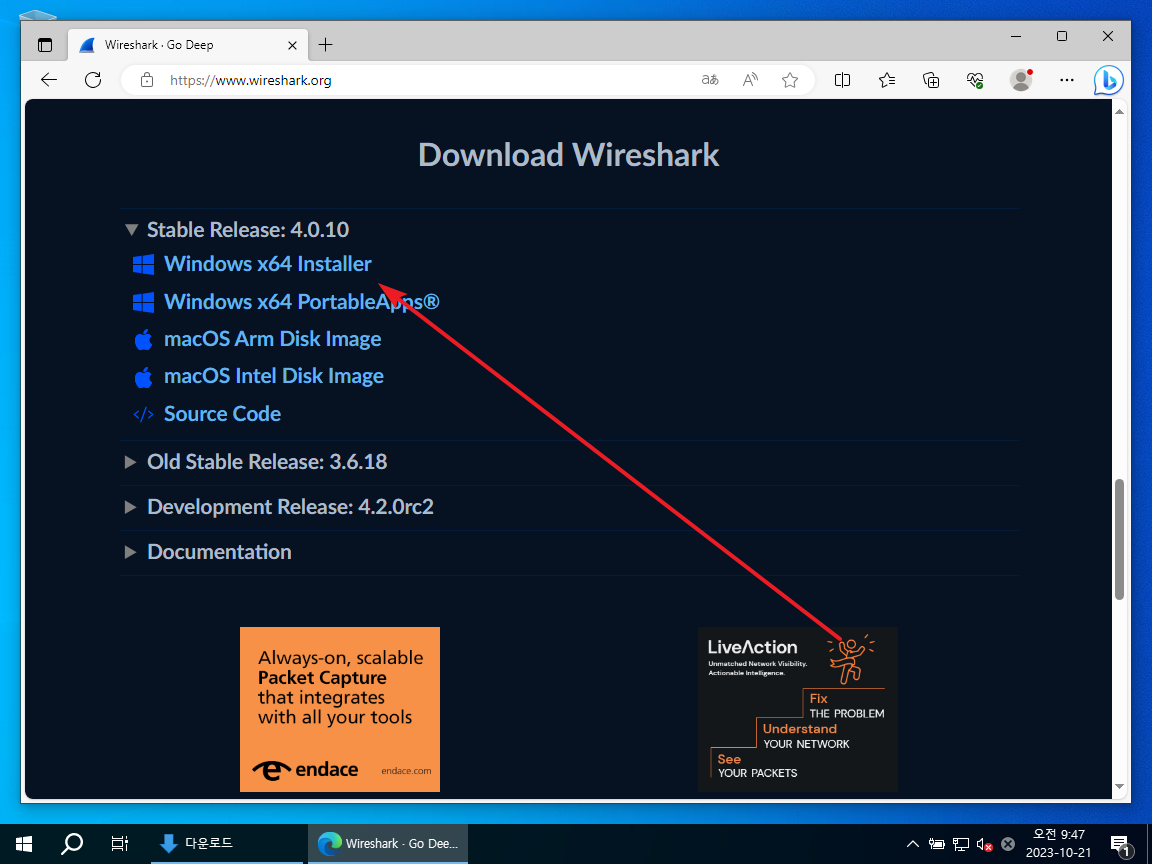
Task: Open a new browser tab
Action: point(325,45)
